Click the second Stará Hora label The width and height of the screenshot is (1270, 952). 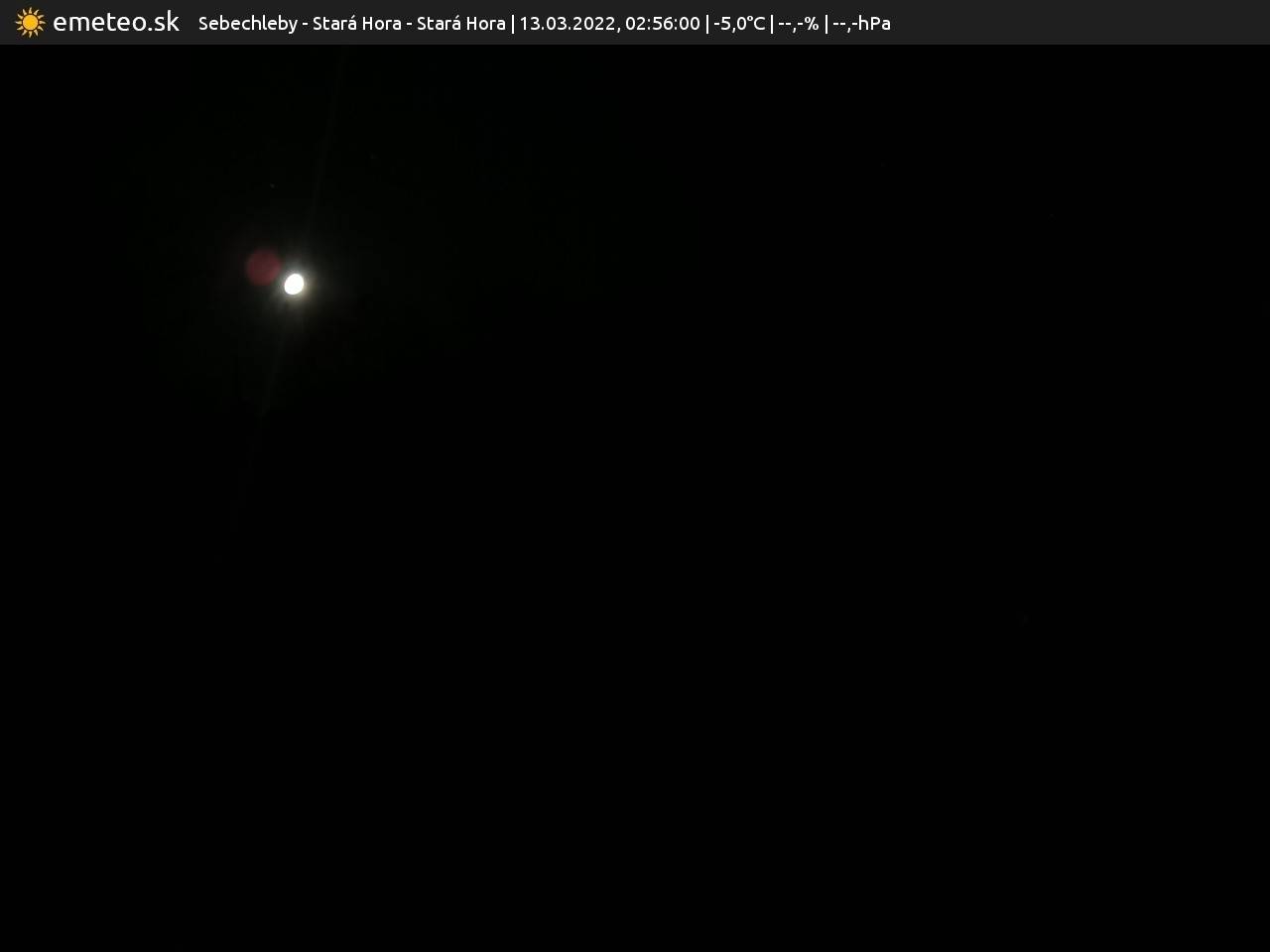tap(460, 23)
